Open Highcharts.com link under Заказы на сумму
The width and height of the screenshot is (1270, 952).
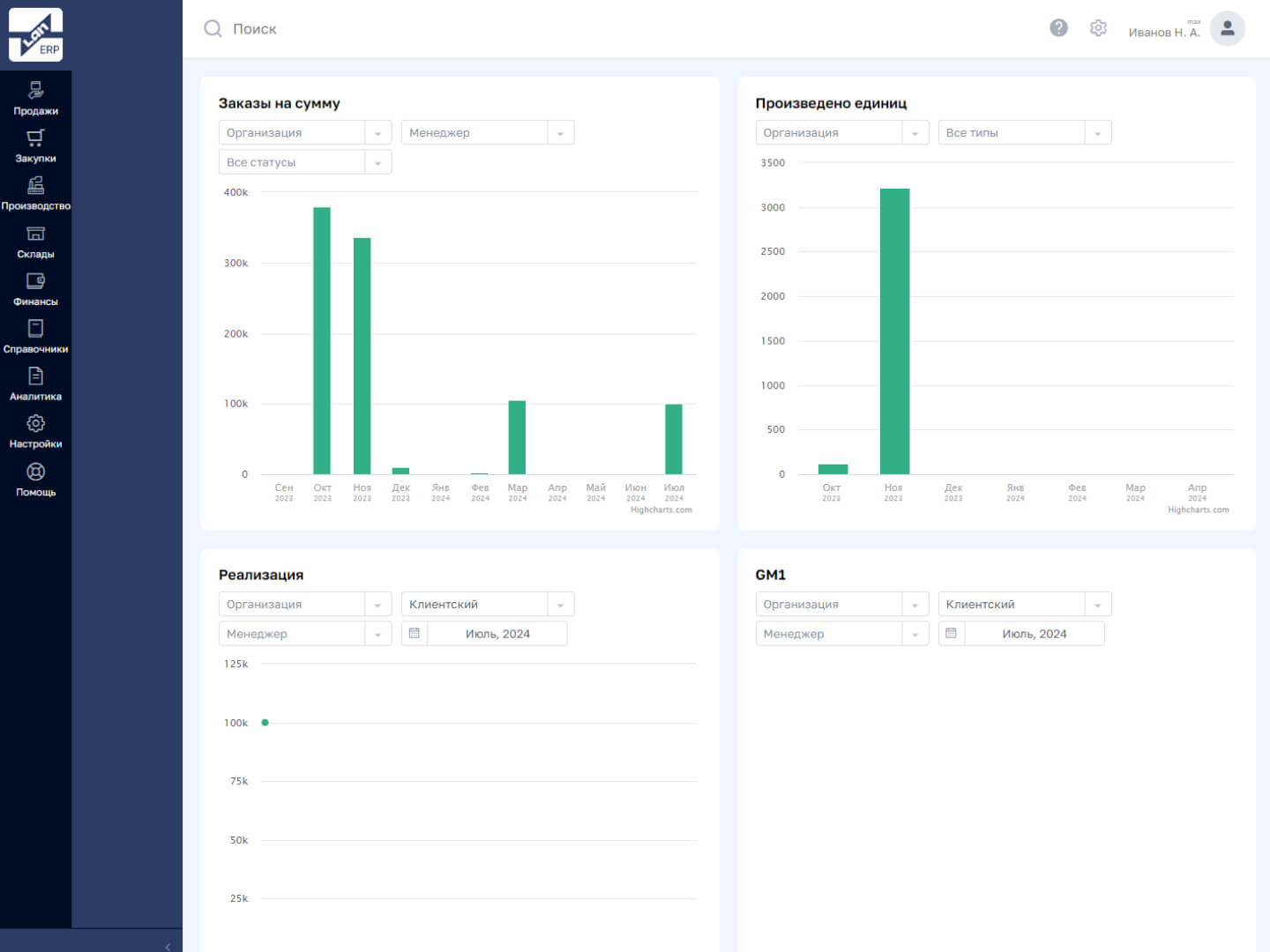pos(661,509)
